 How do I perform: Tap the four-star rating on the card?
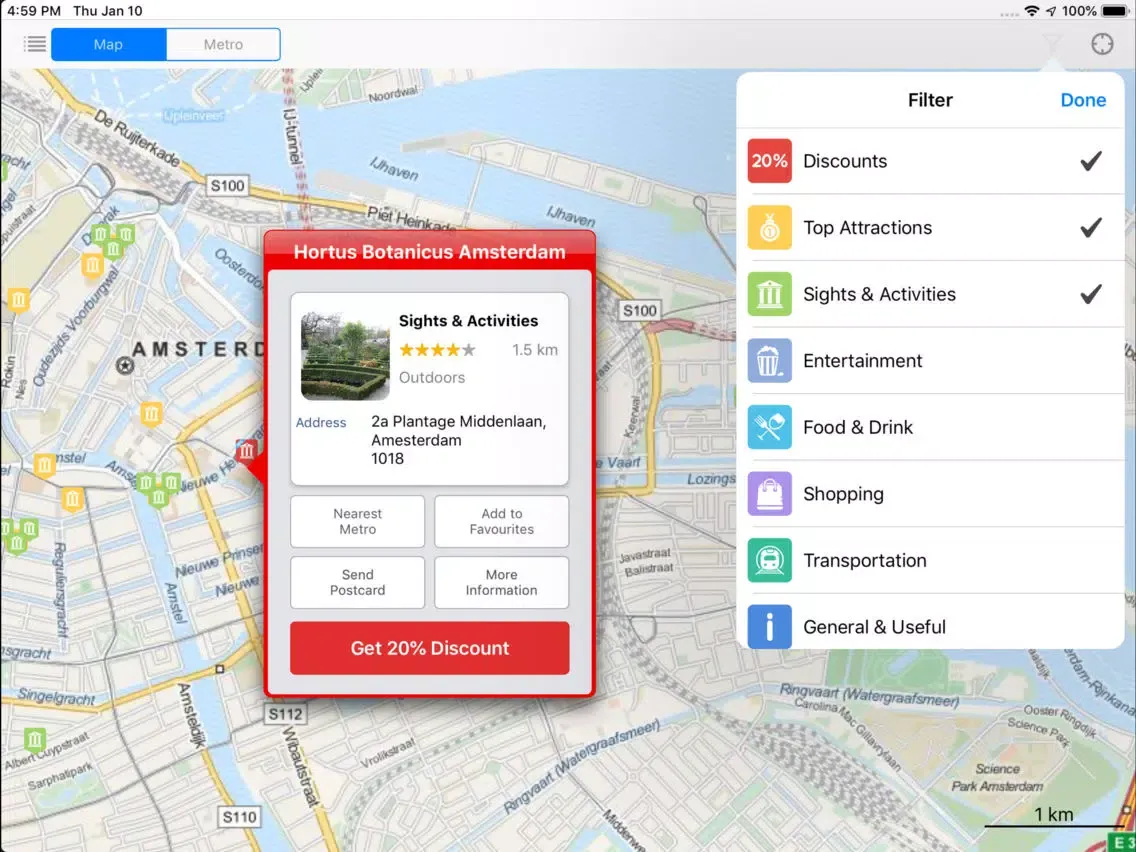tap(437, 351)
